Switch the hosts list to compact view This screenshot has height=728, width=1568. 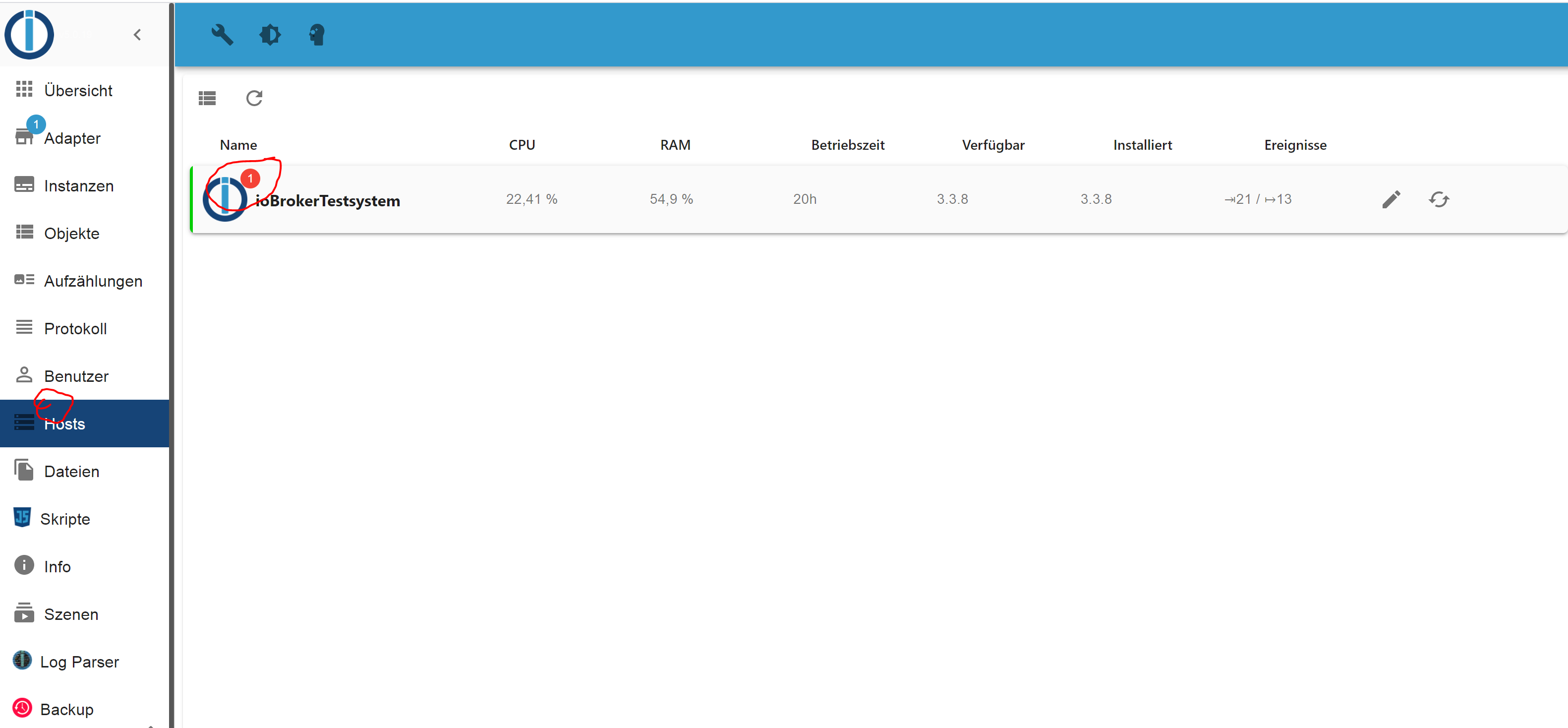pos(207,98)
